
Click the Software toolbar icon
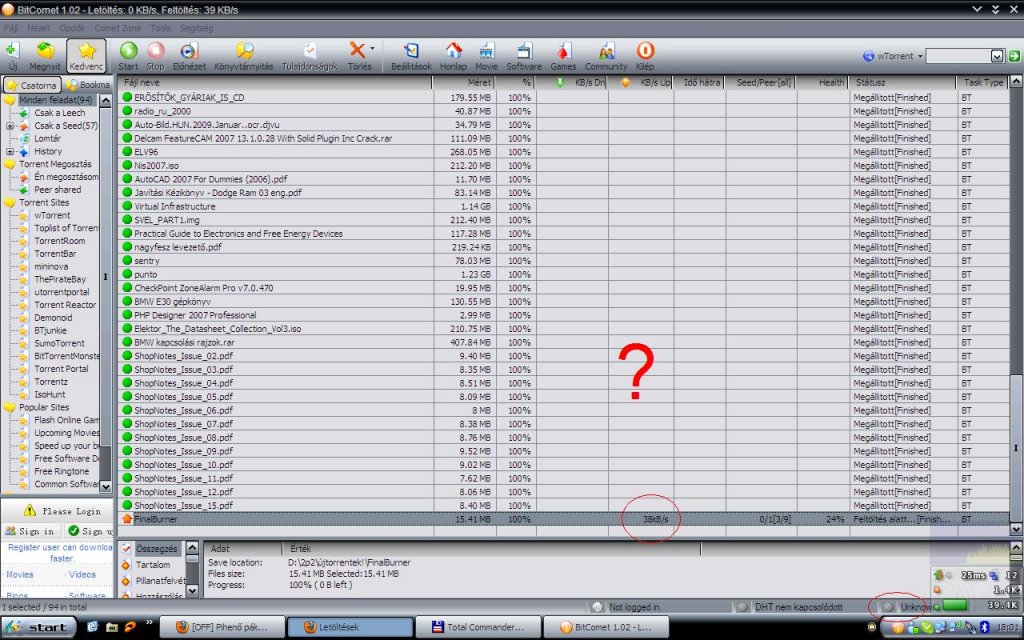coord(524,50)
